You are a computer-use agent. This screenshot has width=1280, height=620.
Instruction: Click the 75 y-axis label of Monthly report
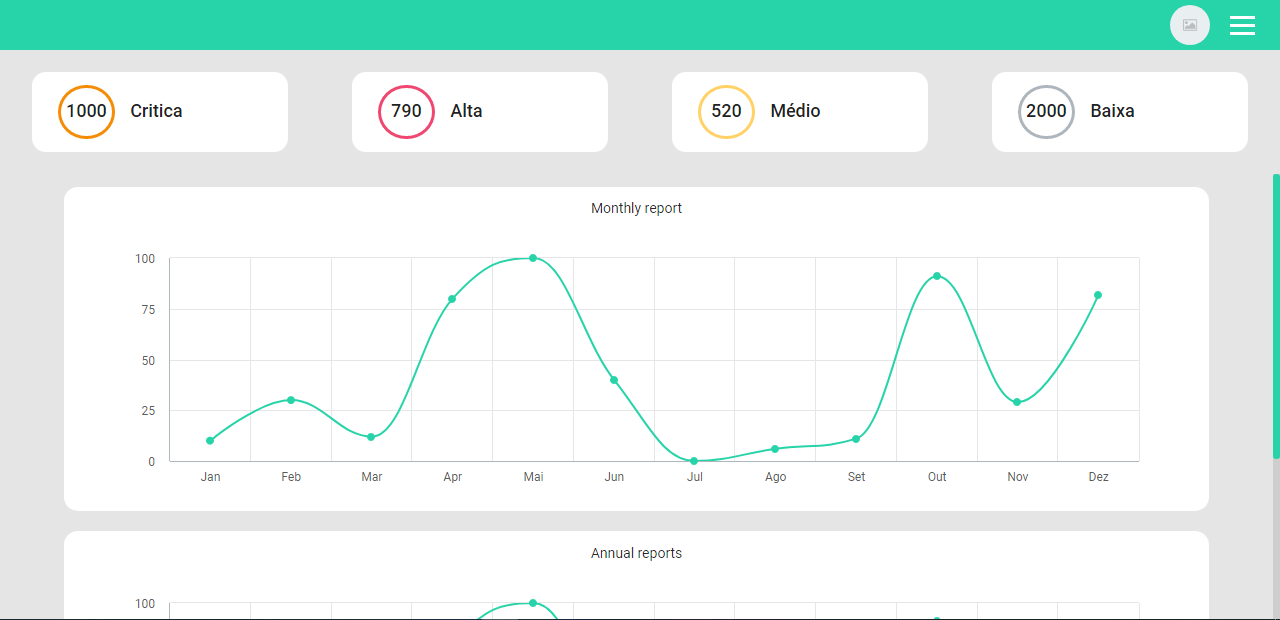(148, 310)
